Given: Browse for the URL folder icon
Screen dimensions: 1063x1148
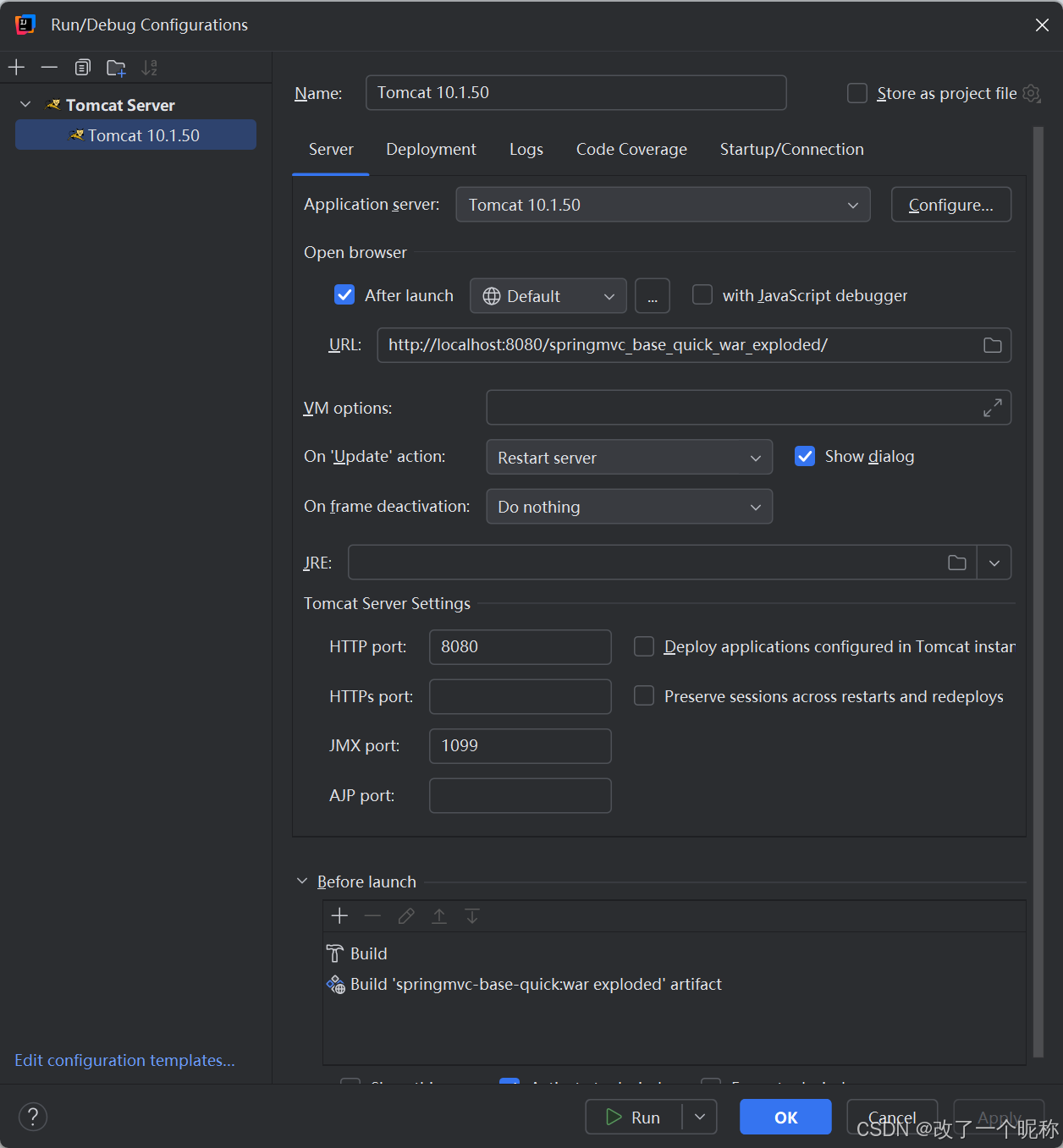Looking at the screenshot, I should tap(993, 345).
